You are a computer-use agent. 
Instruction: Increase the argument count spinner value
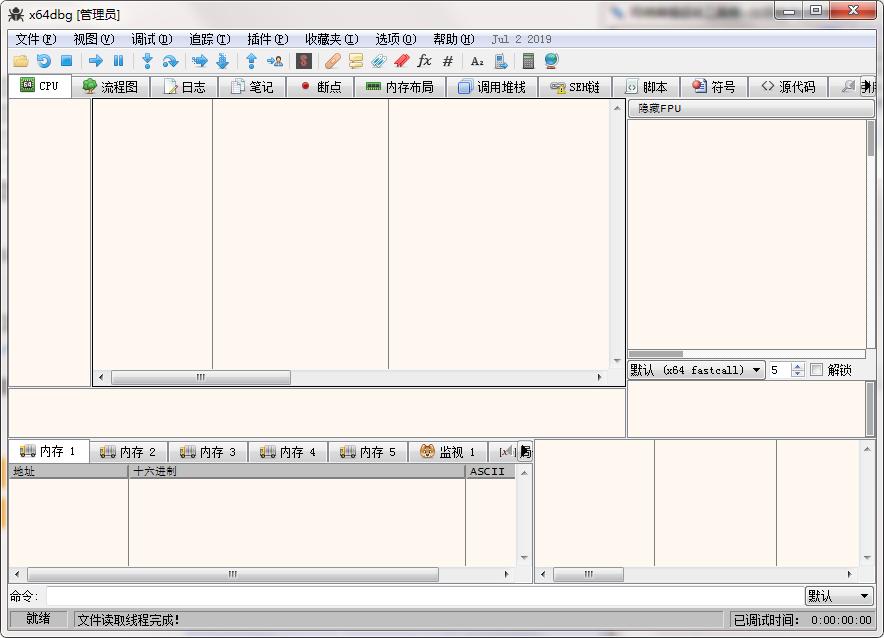coord(797,366)
